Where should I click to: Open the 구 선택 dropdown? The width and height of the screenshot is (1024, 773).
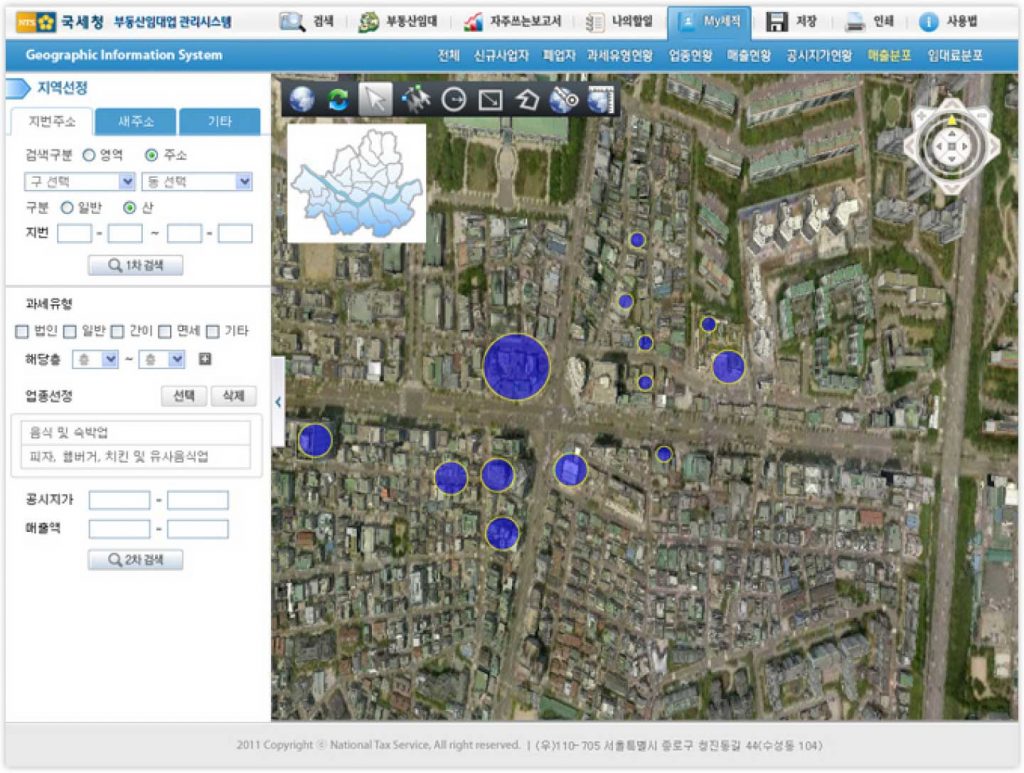pos(79,181)
